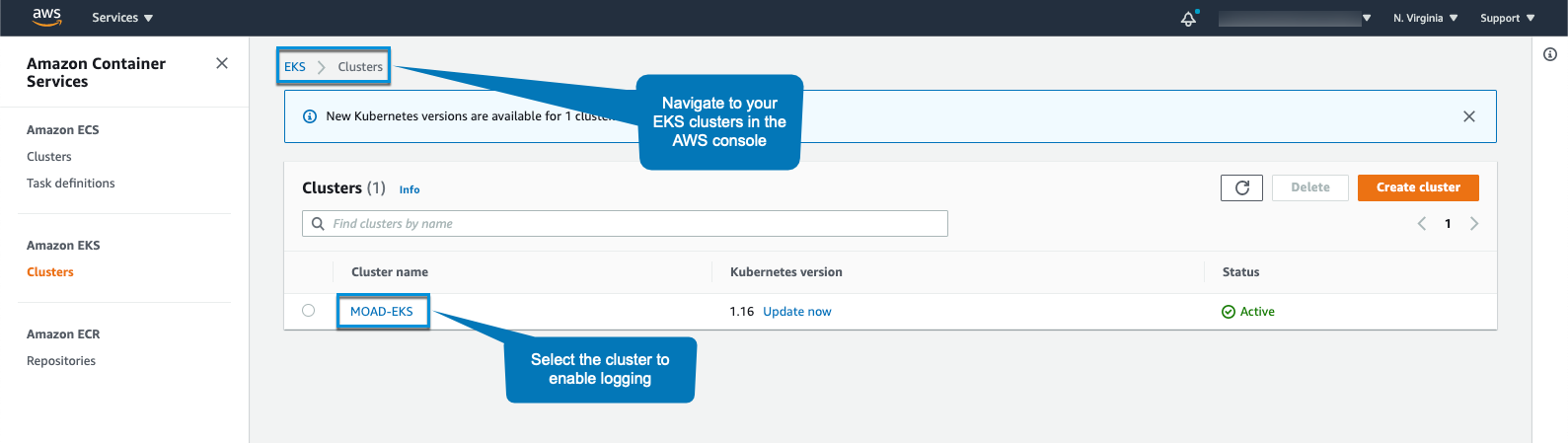Open the MOAD-EKS cluster link
This screenshot has height=443, width=1568.
(382, 312)
